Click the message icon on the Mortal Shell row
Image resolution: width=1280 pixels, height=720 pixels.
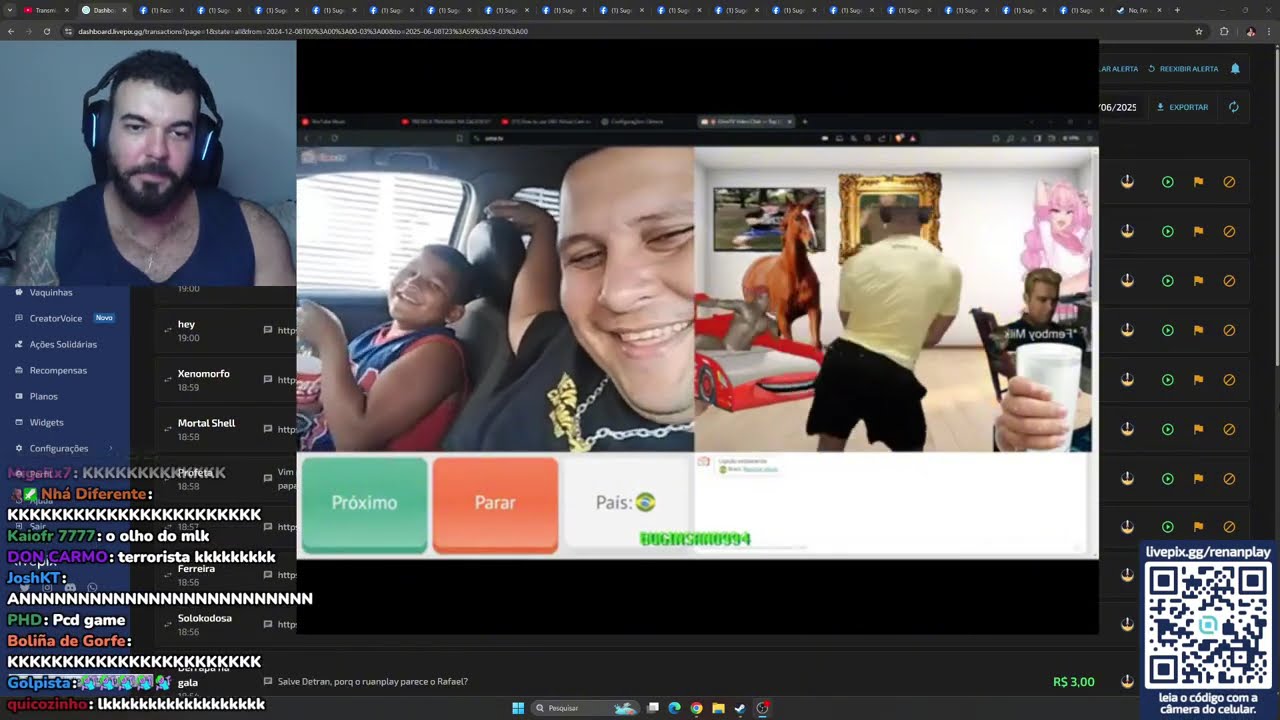click(x=267, y=429)
